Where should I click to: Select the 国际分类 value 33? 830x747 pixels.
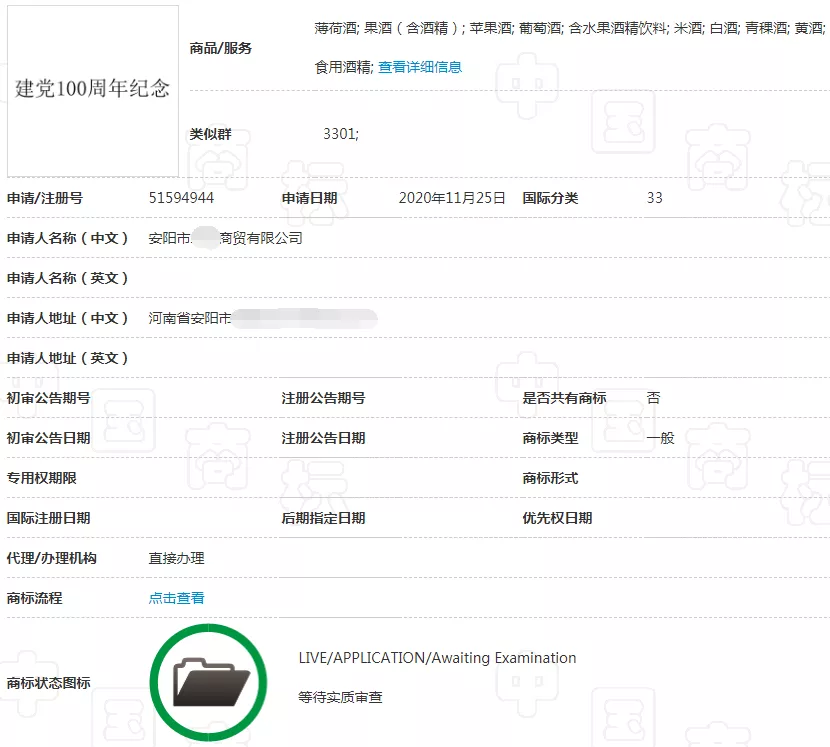click(x=655, y=198)
